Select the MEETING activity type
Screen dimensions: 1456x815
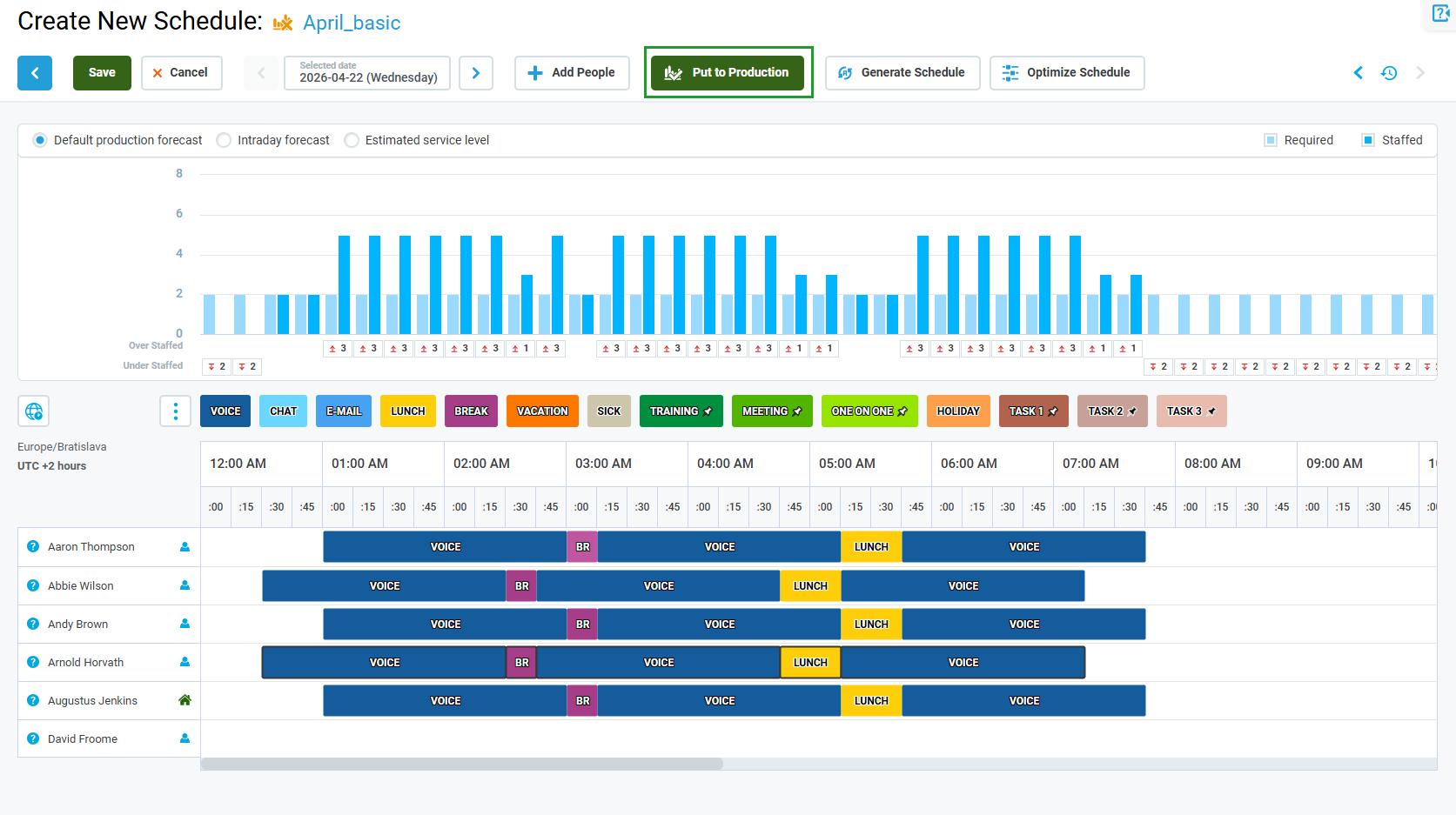(x=772, y=411)
